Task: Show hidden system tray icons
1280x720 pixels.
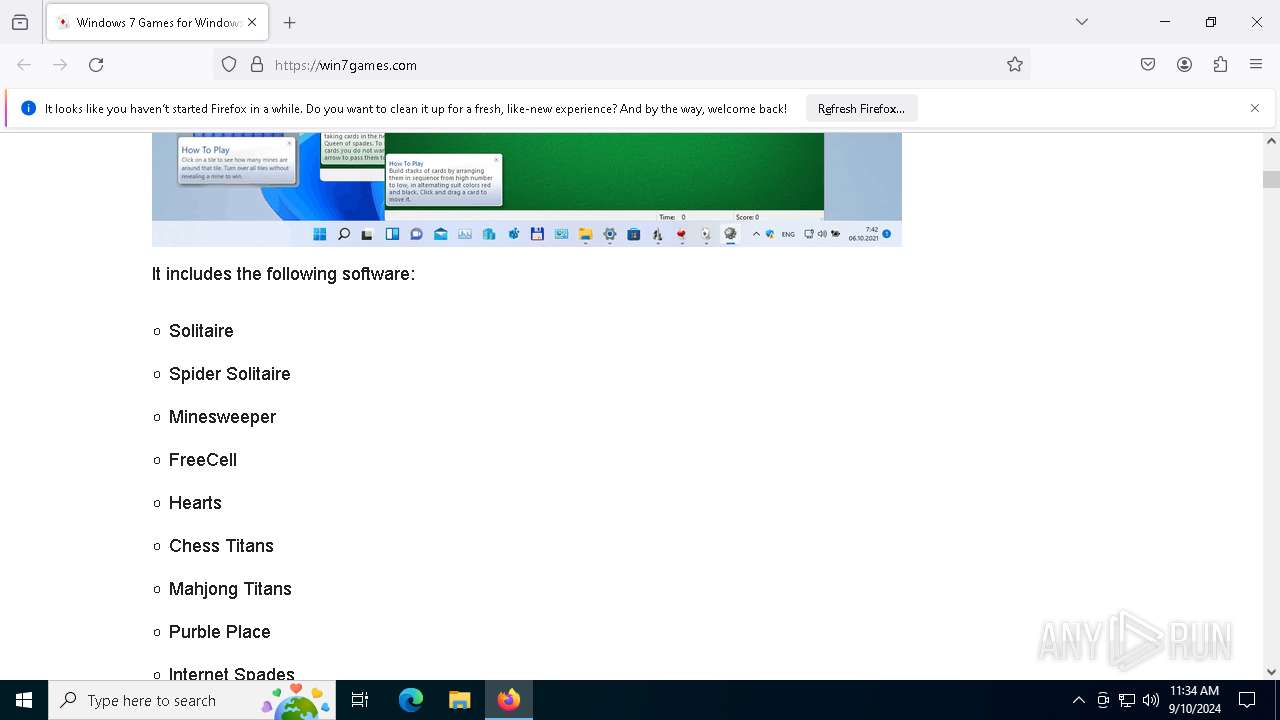Action: [x=1078, y=700]
